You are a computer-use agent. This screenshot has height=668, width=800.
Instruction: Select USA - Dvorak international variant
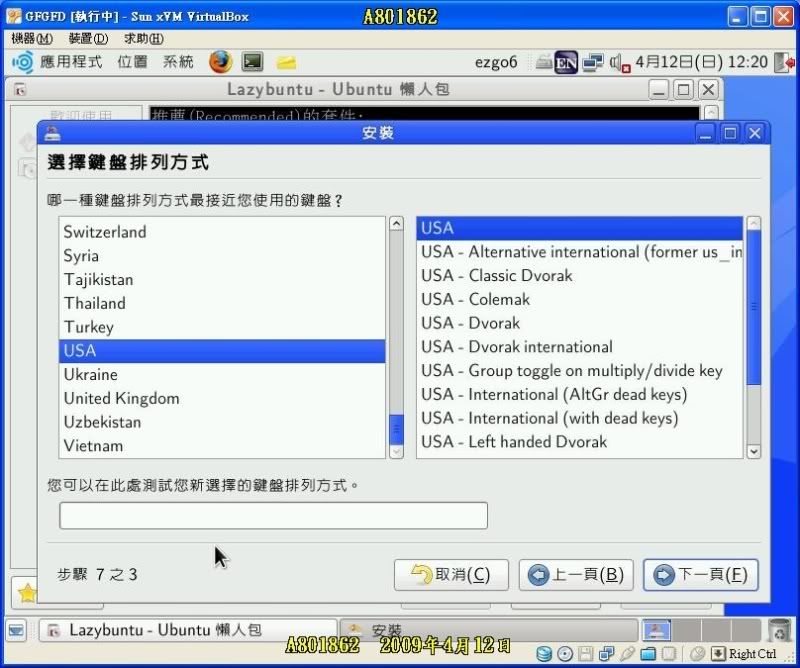click(580, 347)
